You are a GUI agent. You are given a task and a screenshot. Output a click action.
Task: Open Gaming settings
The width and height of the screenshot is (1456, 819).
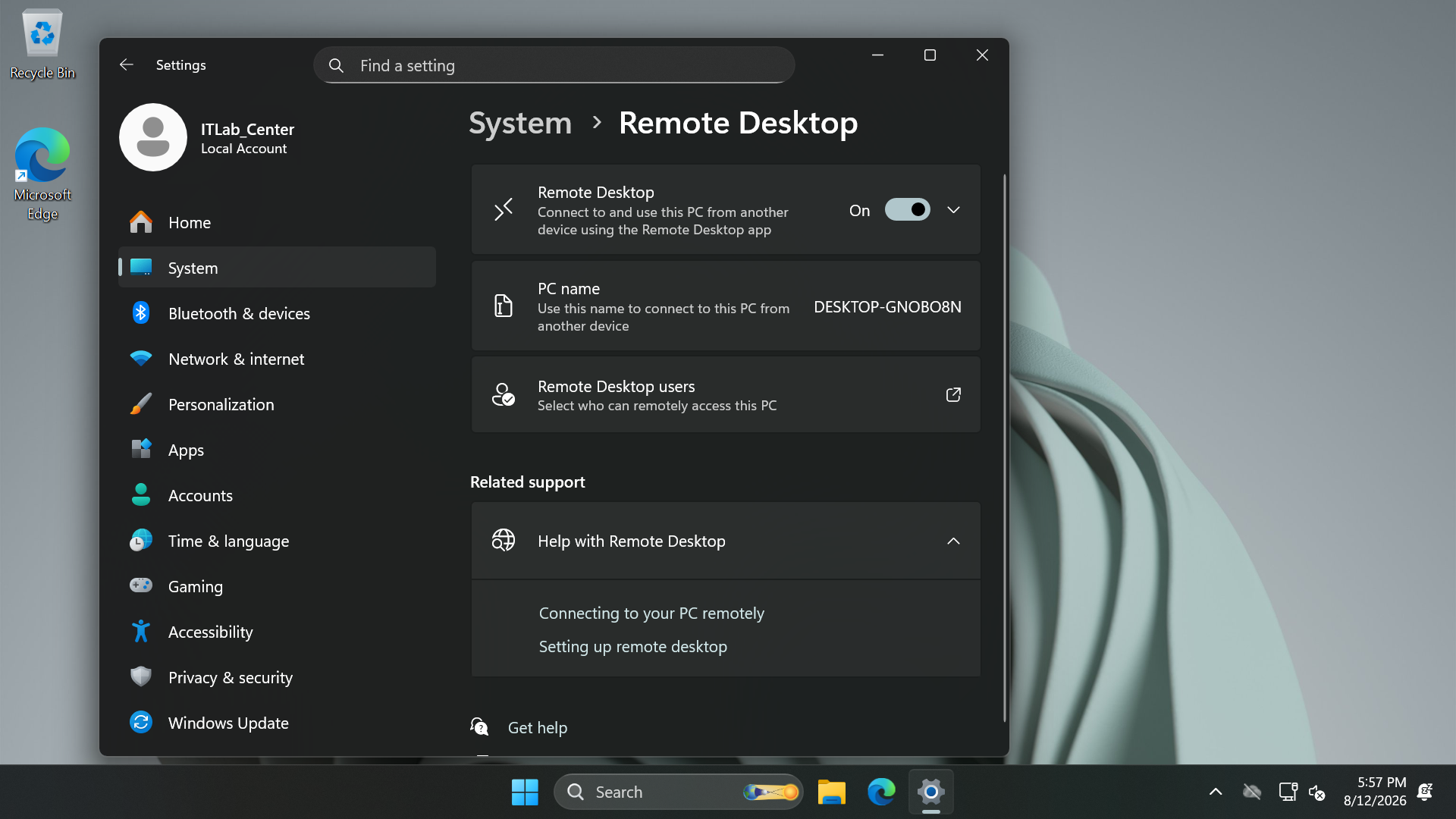click(x=278, y=586)
